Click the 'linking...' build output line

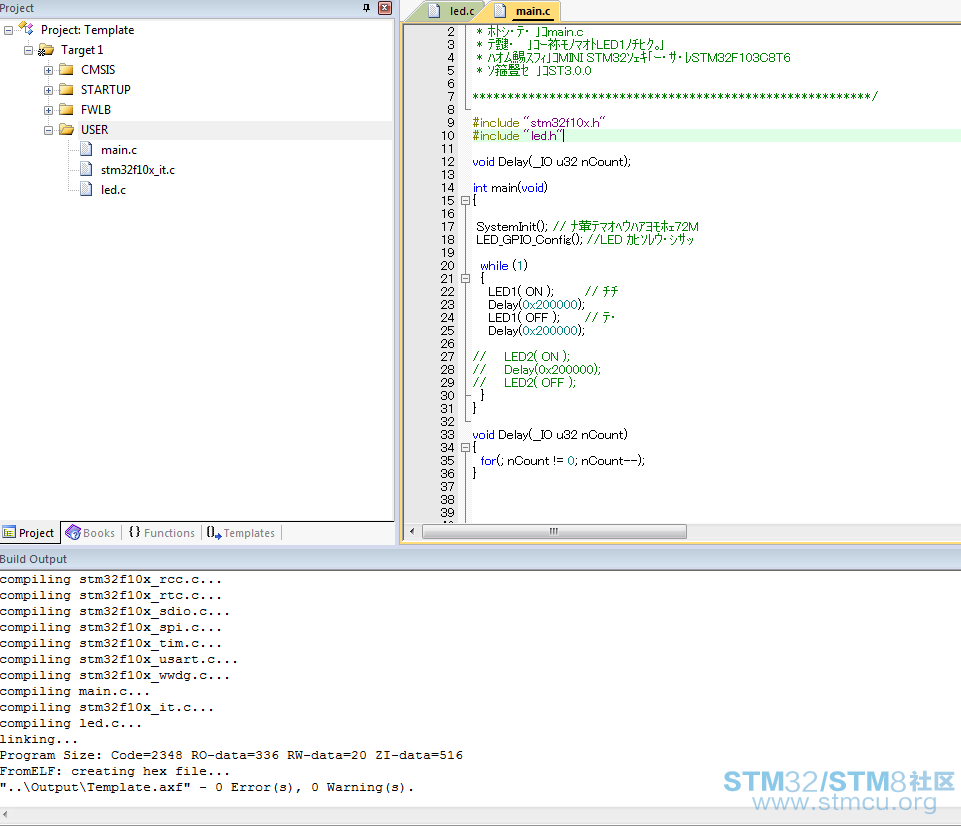click(x=39, y=739)
